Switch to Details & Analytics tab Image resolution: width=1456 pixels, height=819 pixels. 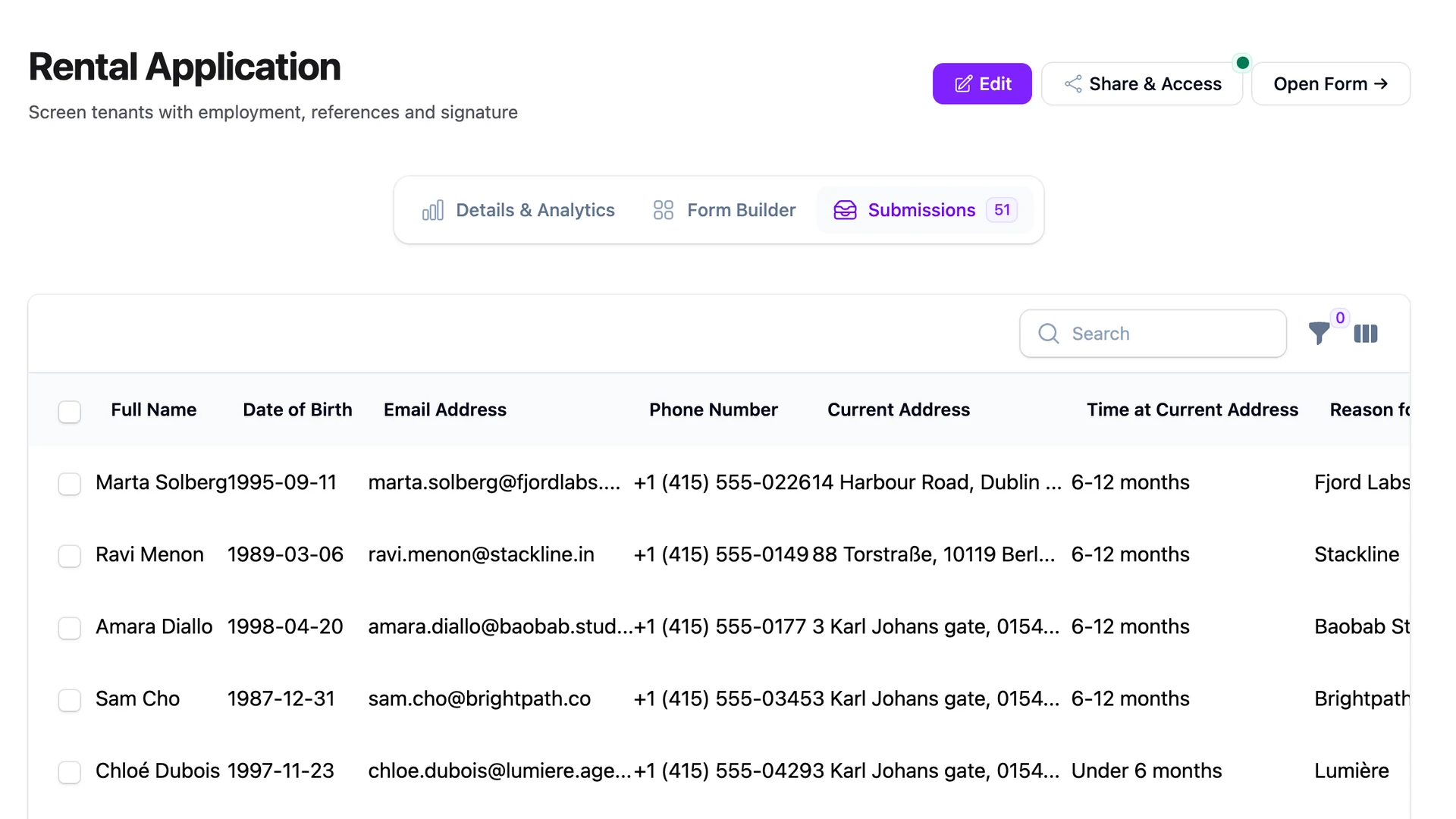pos(518,210)
